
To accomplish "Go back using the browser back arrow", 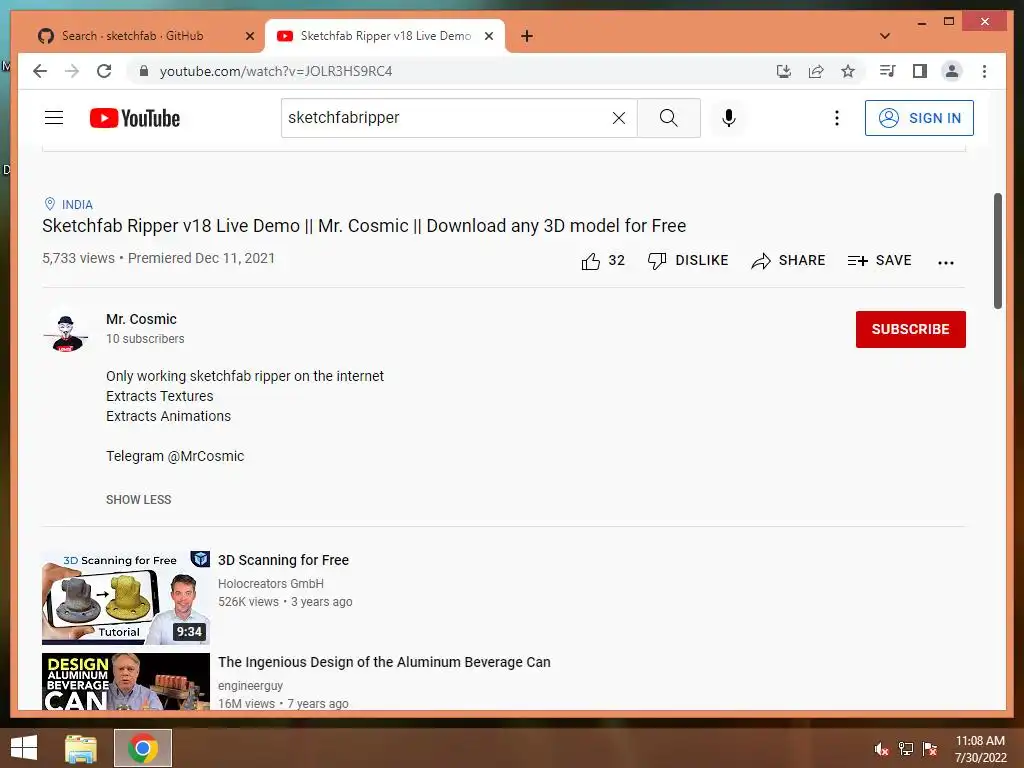I will 40,71.
